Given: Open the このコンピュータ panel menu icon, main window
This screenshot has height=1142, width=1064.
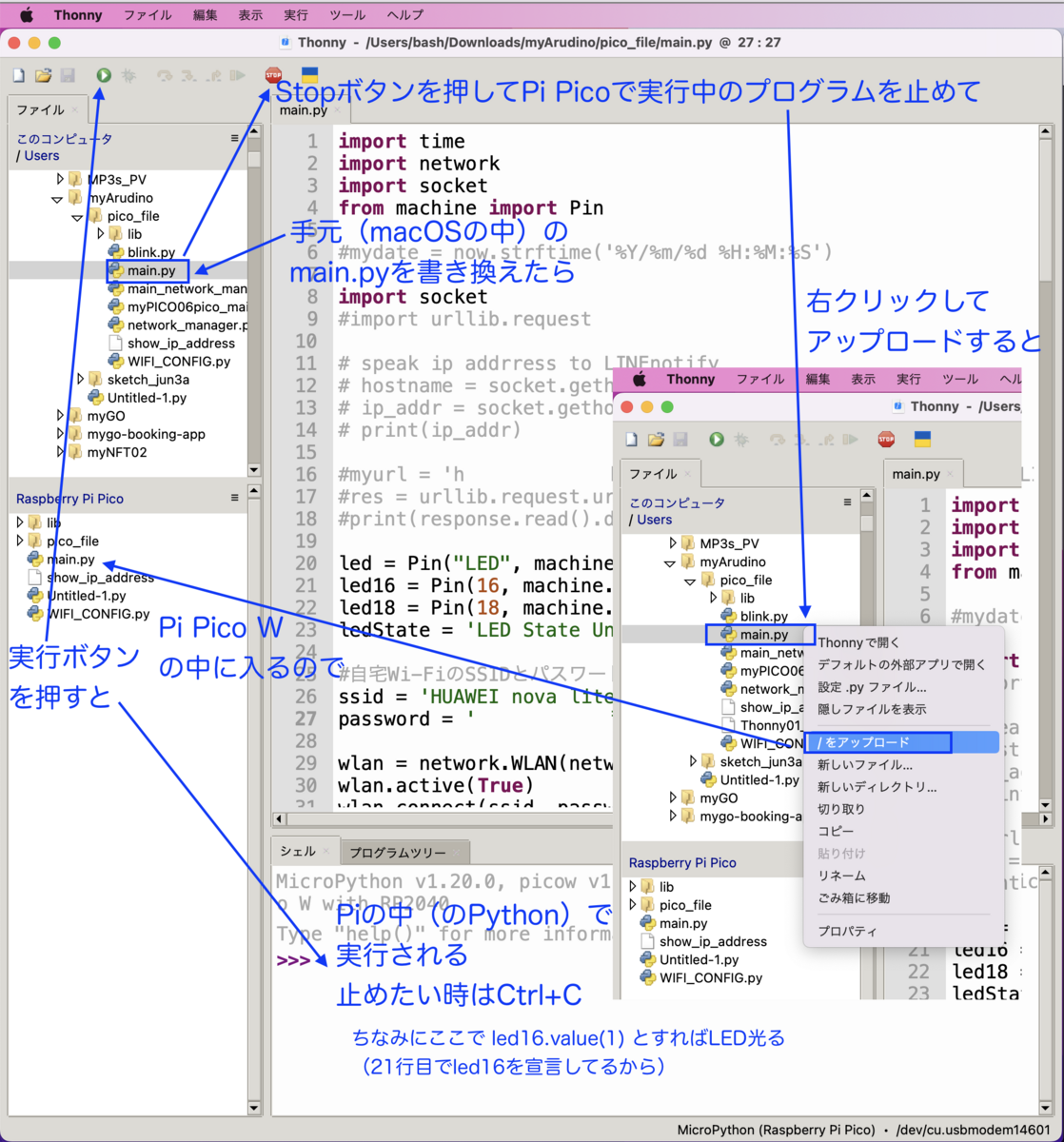Looking at the screenshot, I should (x=235, y=138).
